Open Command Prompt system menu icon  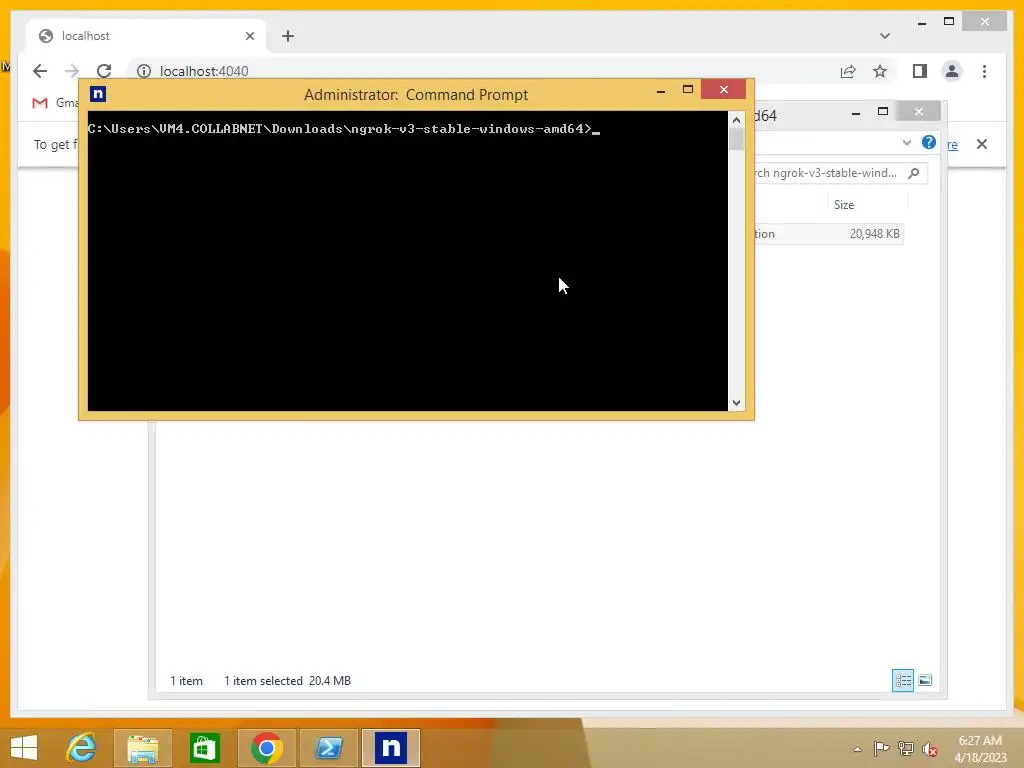click(98, 94)
